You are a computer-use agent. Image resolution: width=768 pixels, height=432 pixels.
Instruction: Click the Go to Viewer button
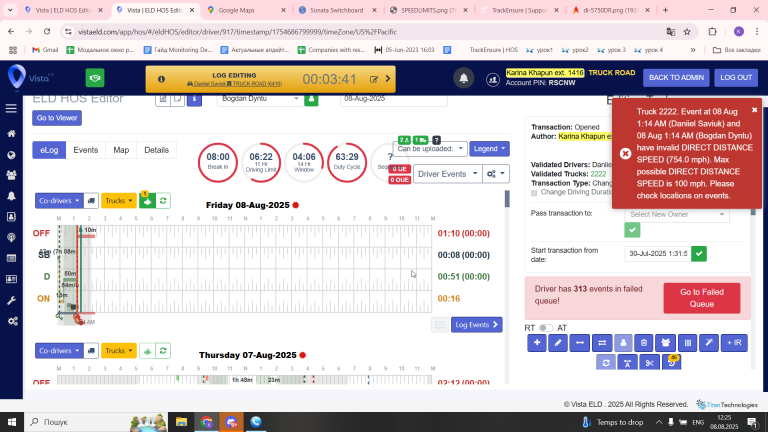(57, 118)
